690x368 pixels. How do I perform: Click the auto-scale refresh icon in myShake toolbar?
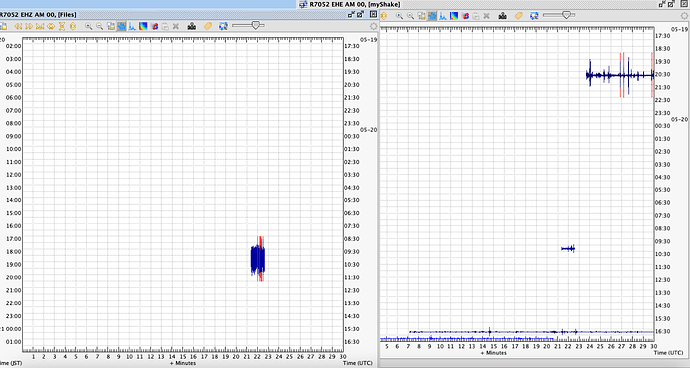click(x=534, y=16)
